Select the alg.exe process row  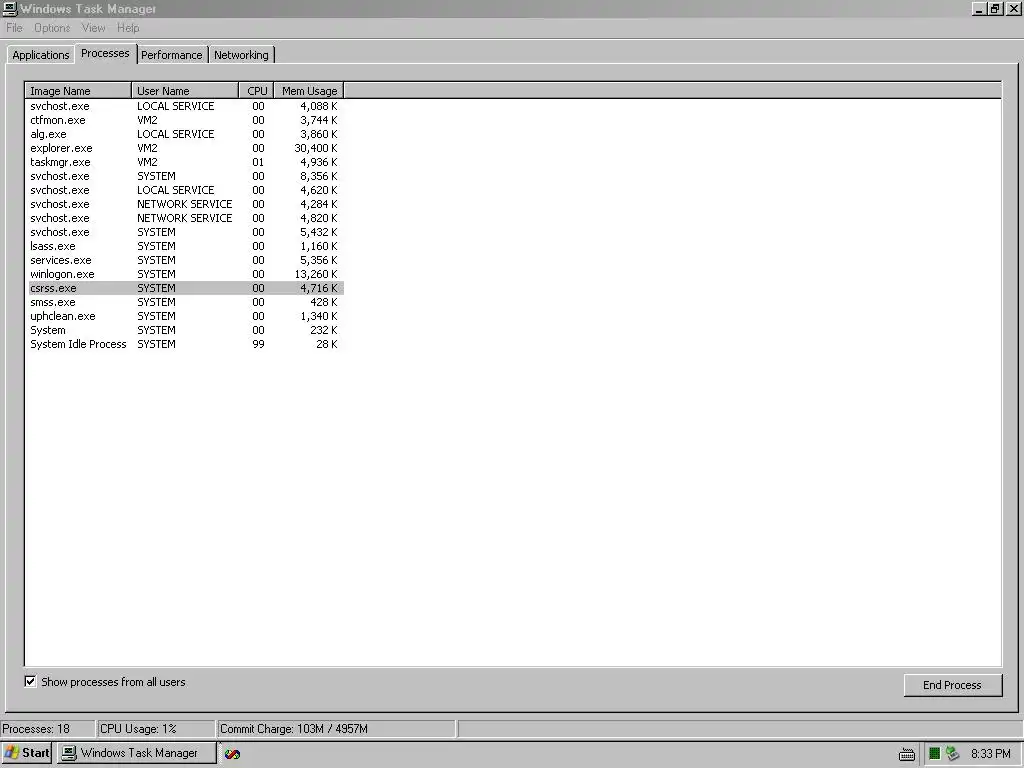(186, 134)
